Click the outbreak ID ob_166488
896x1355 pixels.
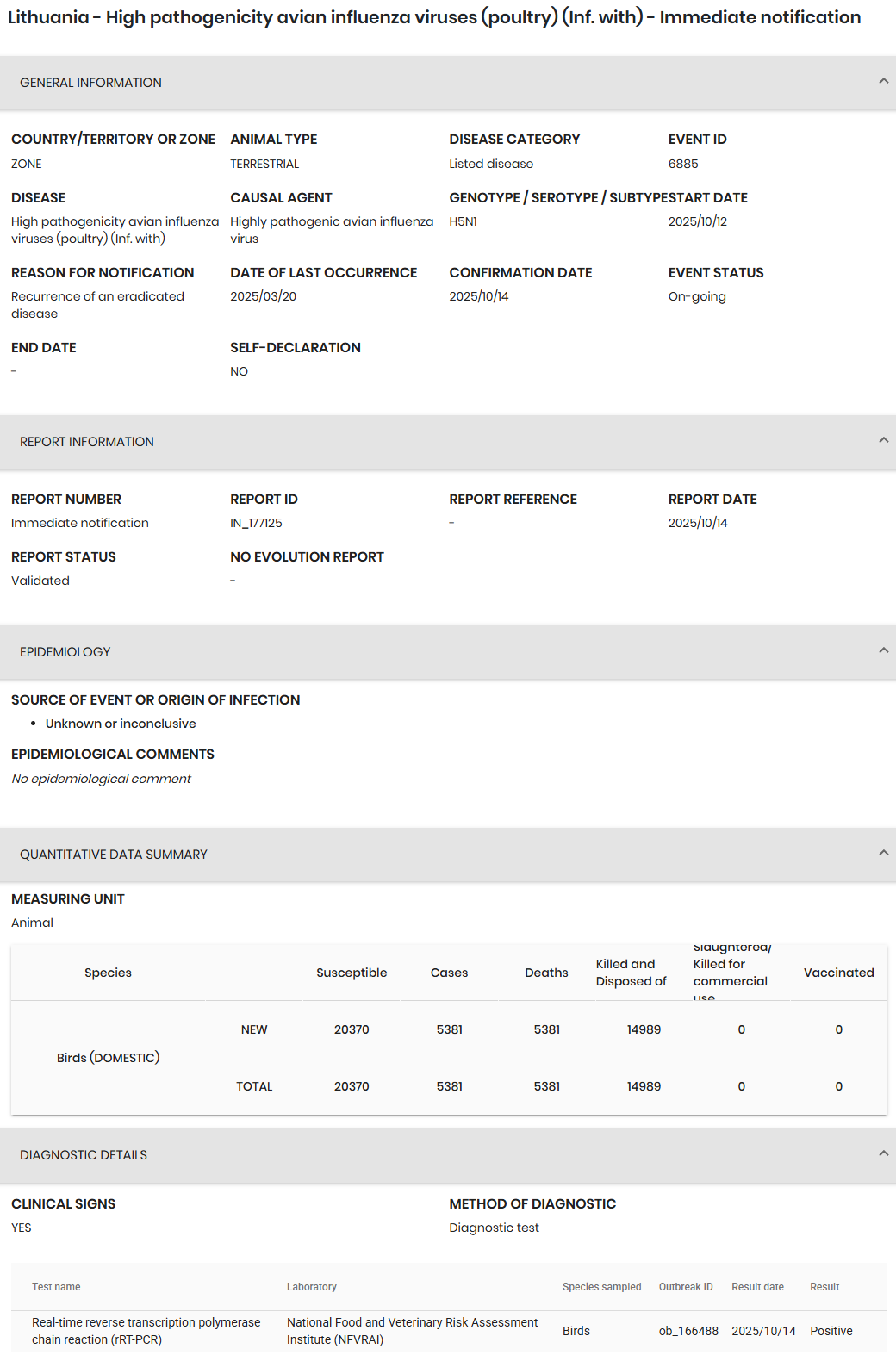(x=688, y=1331)
